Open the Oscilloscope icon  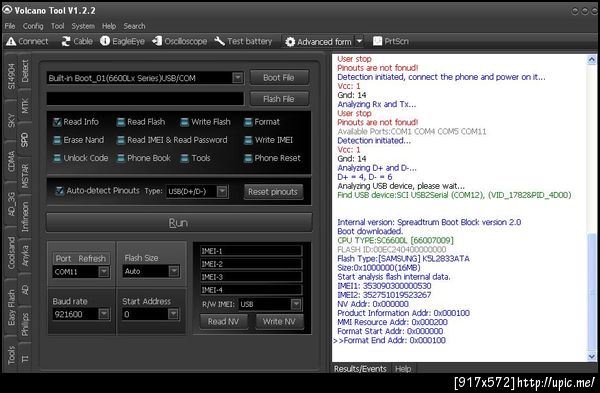(157, 41)
